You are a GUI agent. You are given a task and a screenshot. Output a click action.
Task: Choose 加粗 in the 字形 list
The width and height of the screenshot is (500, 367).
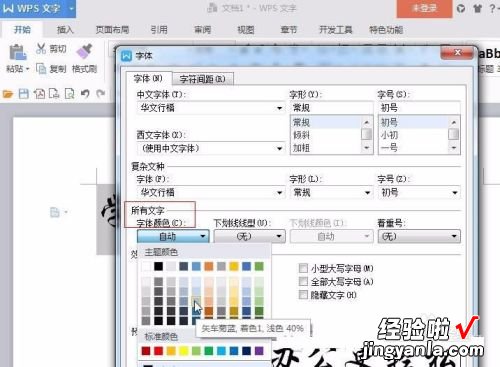pos(325,148)
